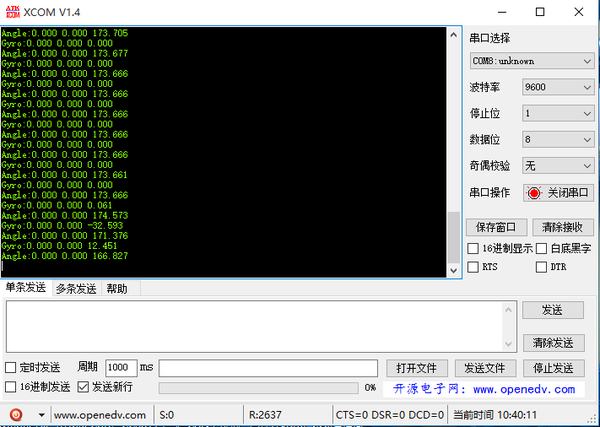This screenshot has height=427, width=600.
Task: Click the receive window scrollbar up arrow
Action: point(453,35)
